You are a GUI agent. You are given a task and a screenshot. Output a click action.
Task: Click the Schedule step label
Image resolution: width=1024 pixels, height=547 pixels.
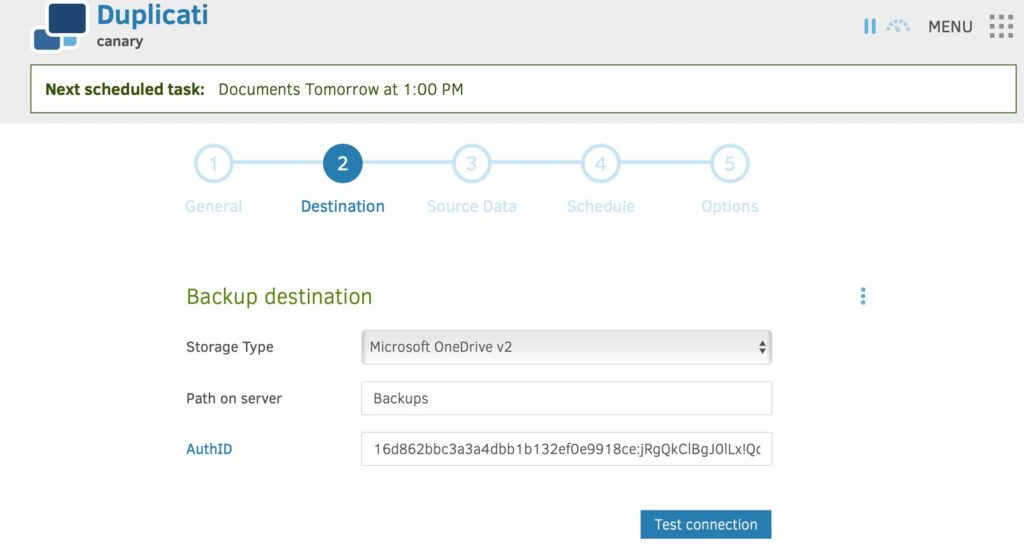pos(601,206)
